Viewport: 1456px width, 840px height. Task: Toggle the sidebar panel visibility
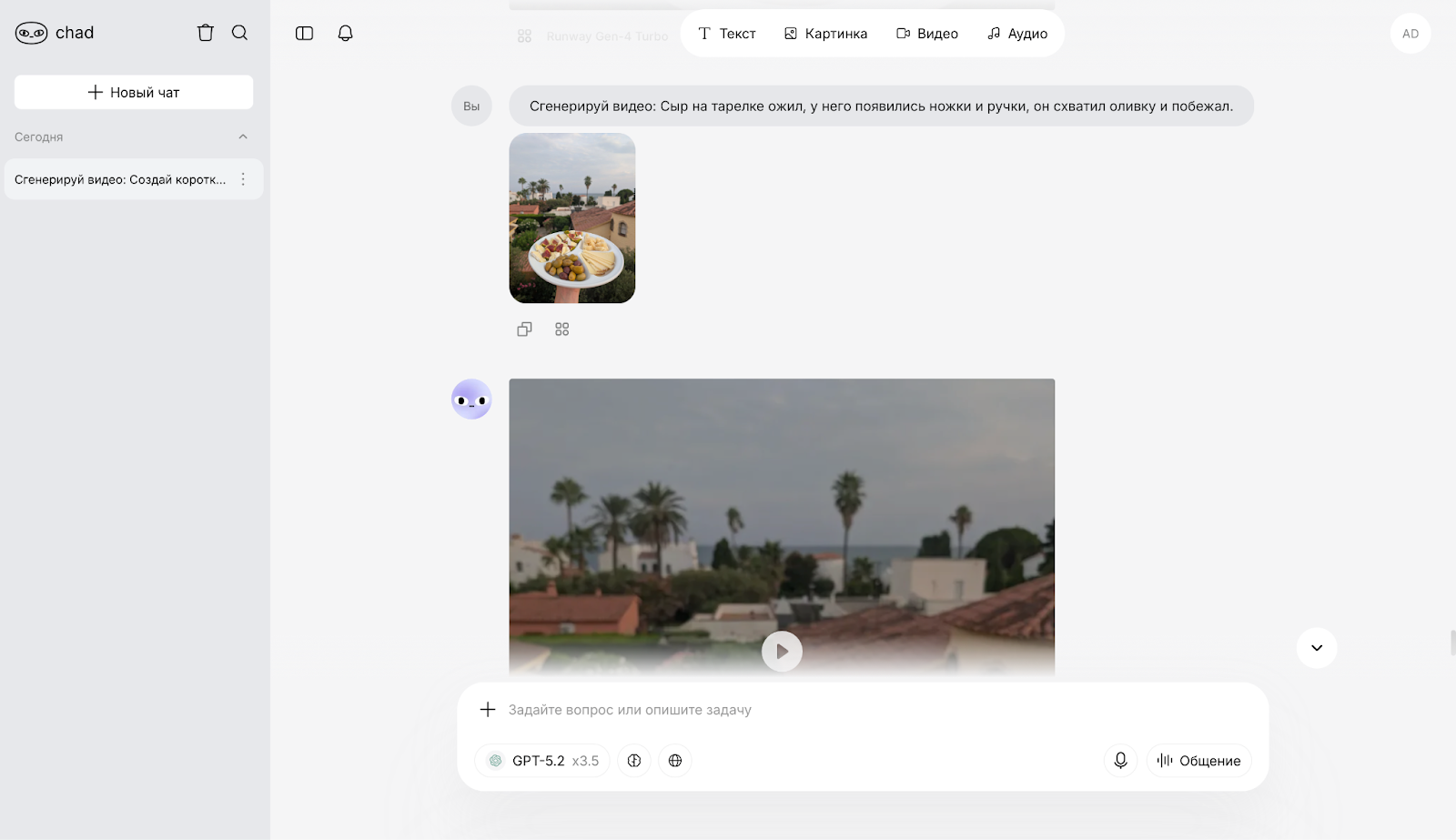point(304,34)
